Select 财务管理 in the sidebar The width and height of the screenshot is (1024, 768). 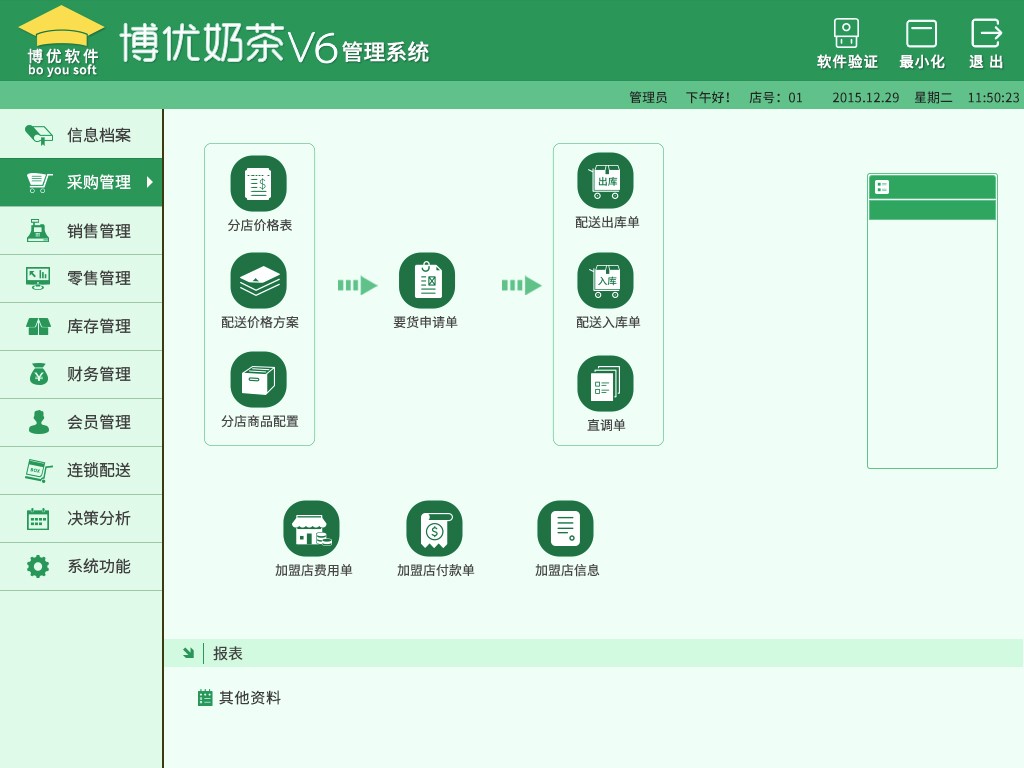point(81,374)
